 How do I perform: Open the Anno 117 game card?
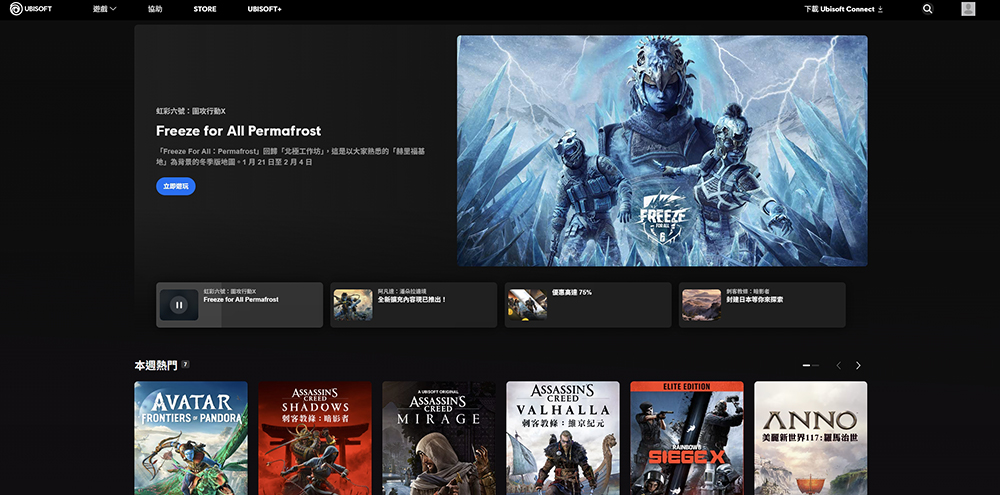811,438
